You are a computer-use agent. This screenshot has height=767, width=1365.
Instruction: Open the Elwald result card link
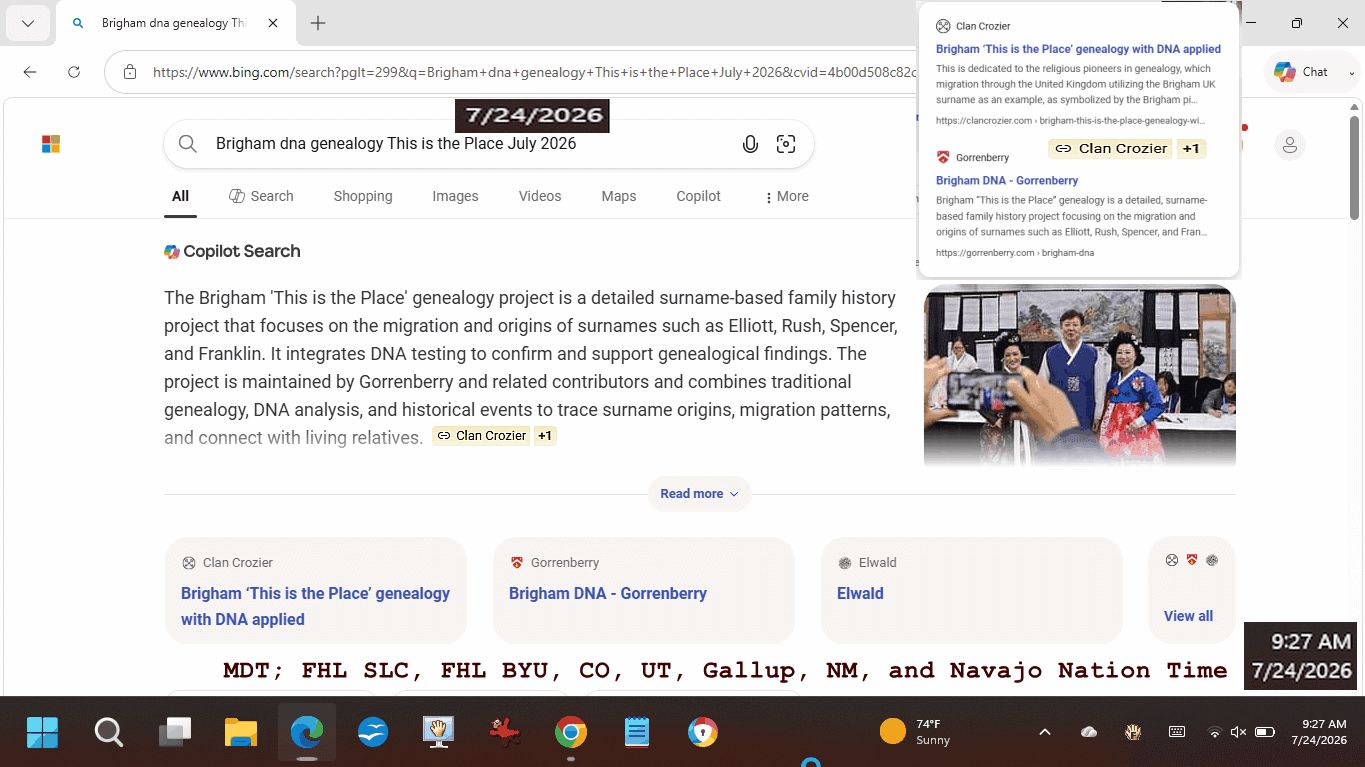click(860, 593)
